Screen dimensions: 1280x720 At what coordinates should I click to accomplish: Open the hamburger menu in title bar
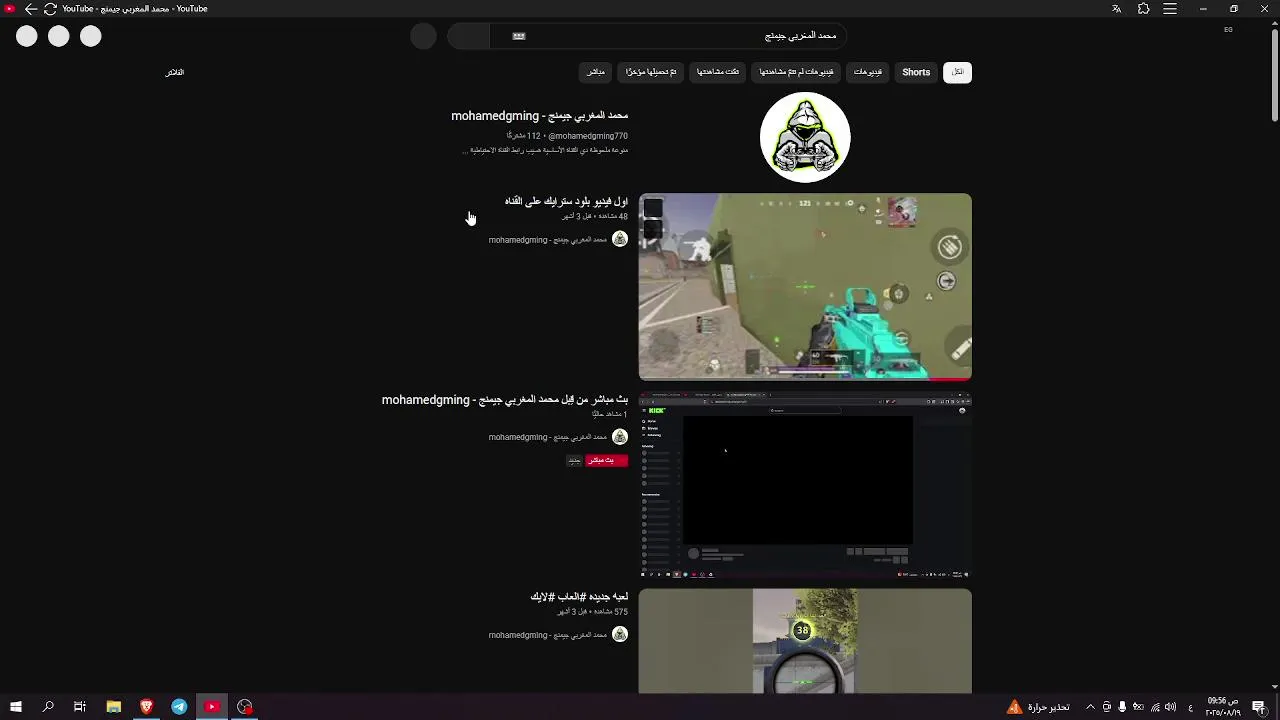[x=1170, y=9]
